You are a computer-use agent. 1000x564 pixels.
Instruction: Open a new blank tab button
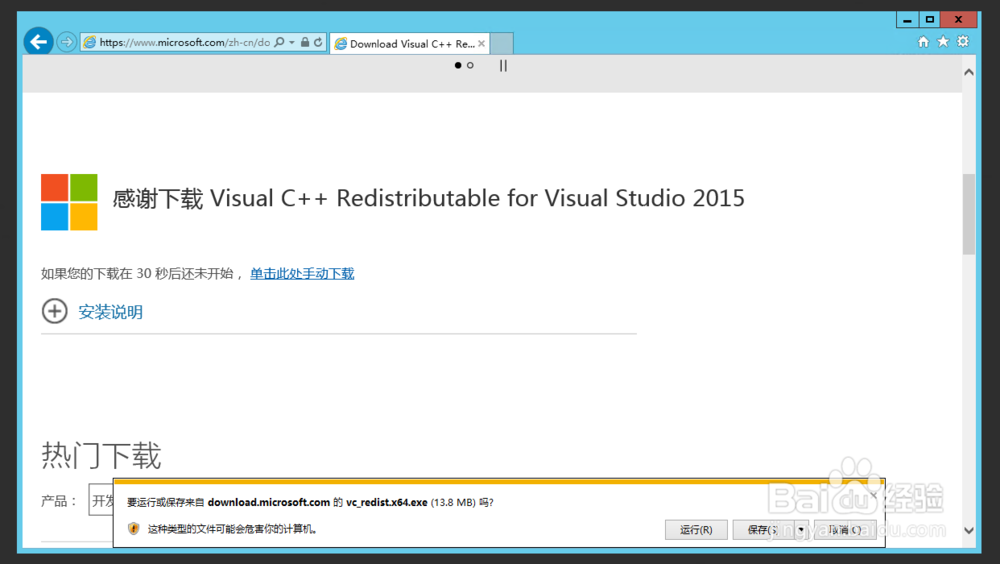pos(502,43)
